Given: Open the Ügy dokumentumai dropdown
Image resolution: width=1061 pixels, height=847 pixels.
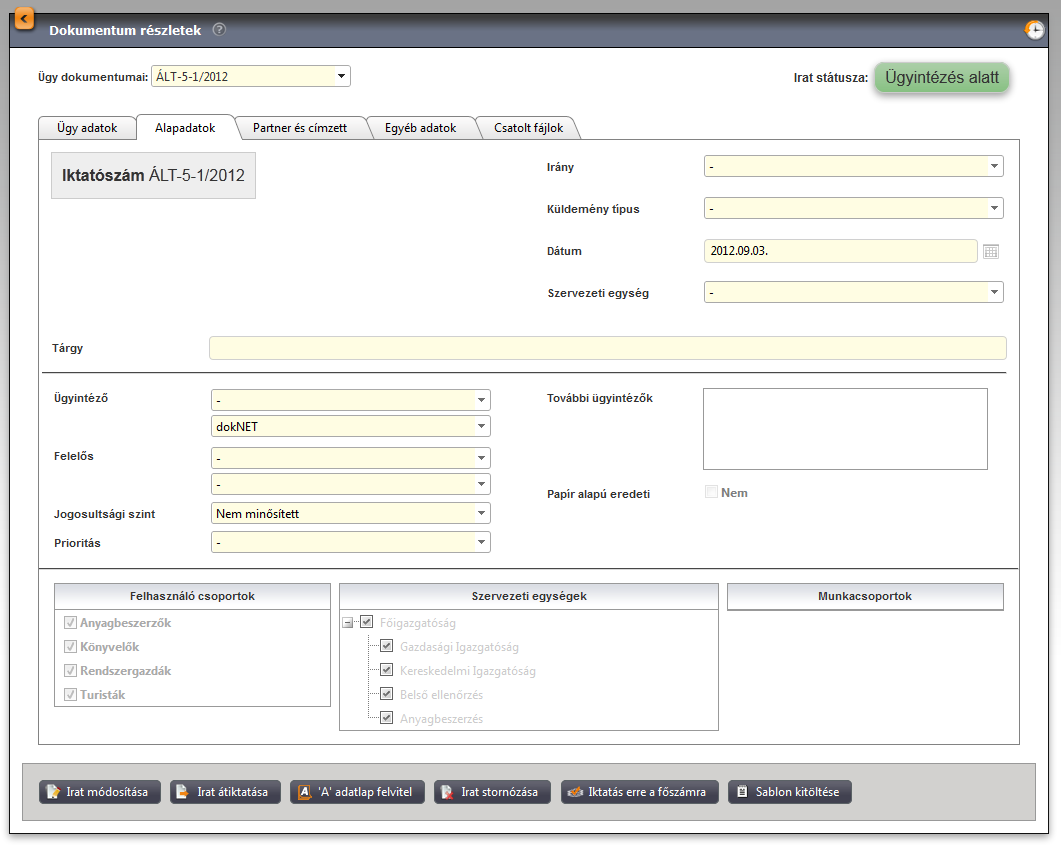Looking at the screenshot, I should click(x=251, y=76).
